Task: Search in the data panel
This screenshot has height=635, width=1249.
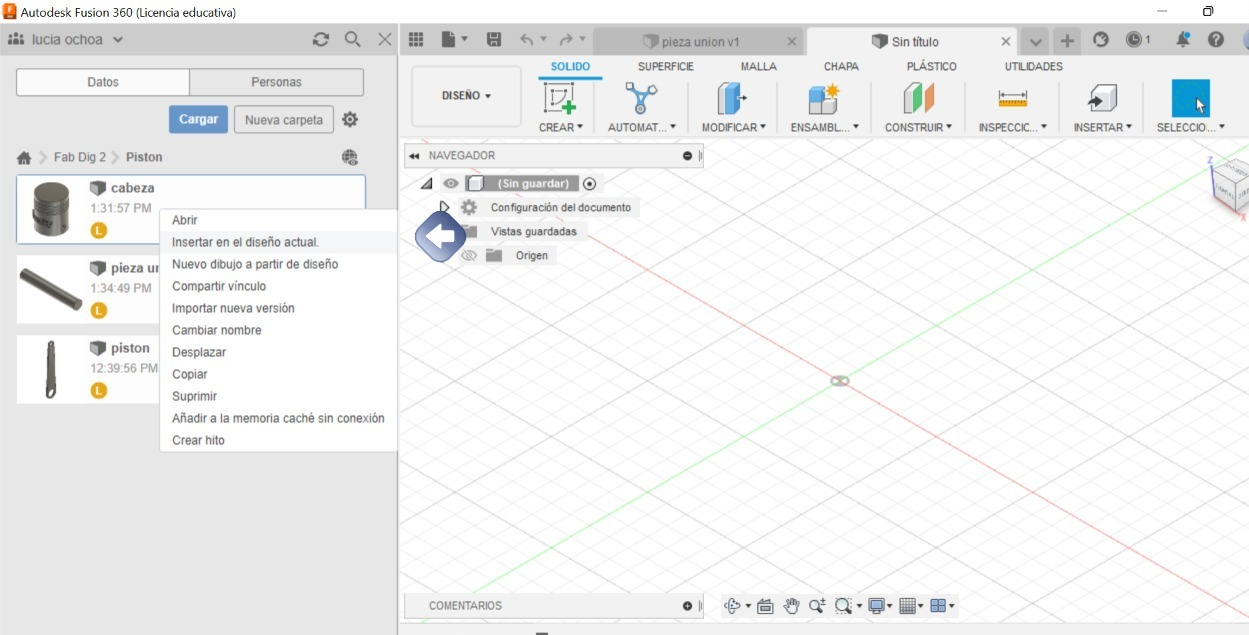Action: click(352, 40)
